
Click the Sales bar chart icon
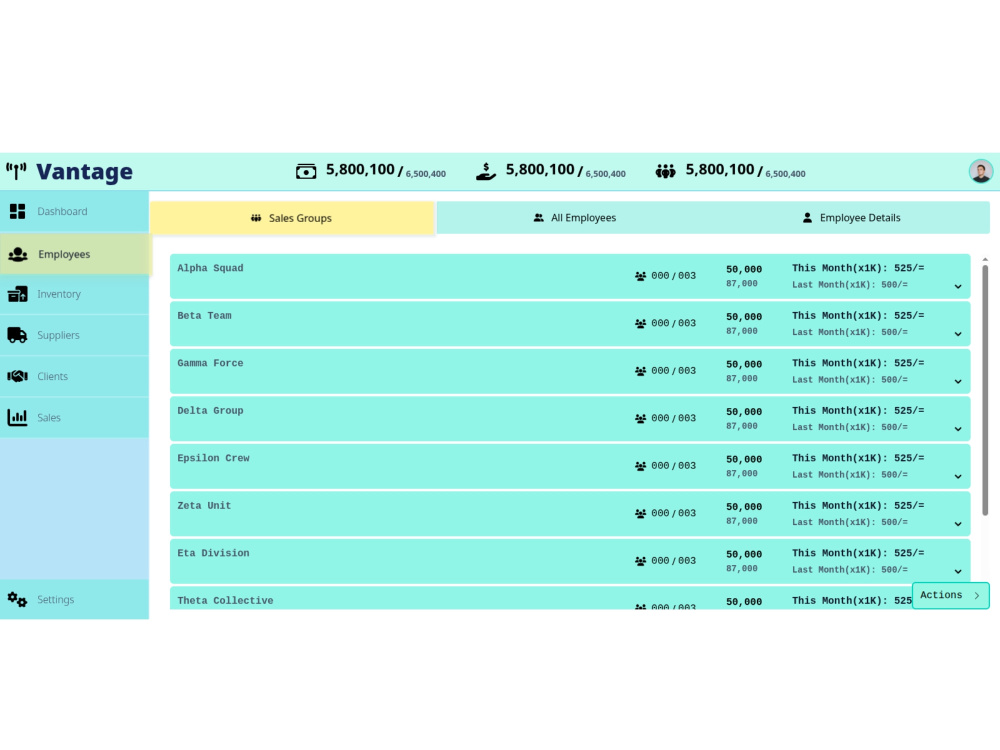[x=18, y=418]
